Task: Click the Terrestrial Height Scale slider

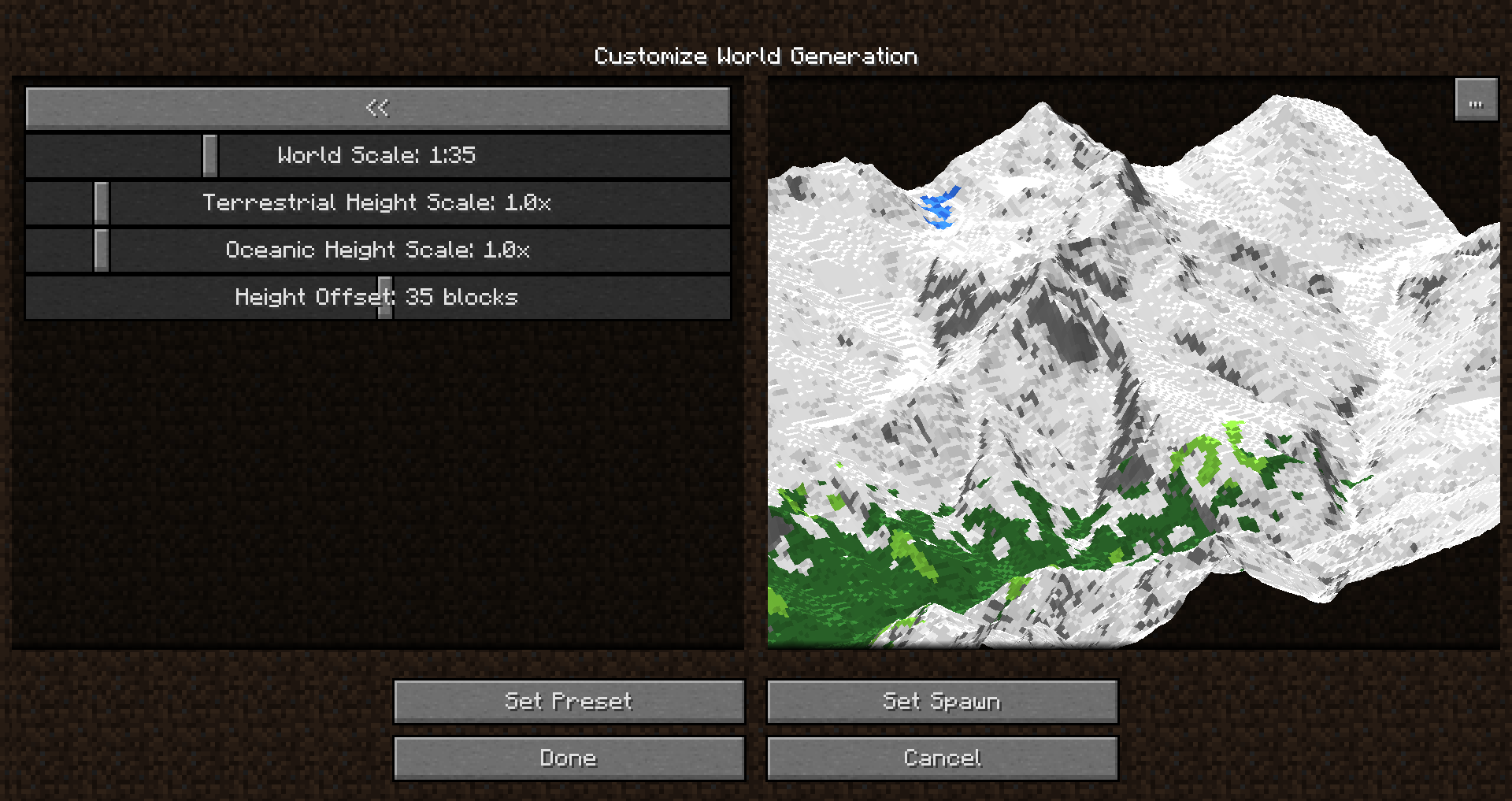Action: point(378,202)
